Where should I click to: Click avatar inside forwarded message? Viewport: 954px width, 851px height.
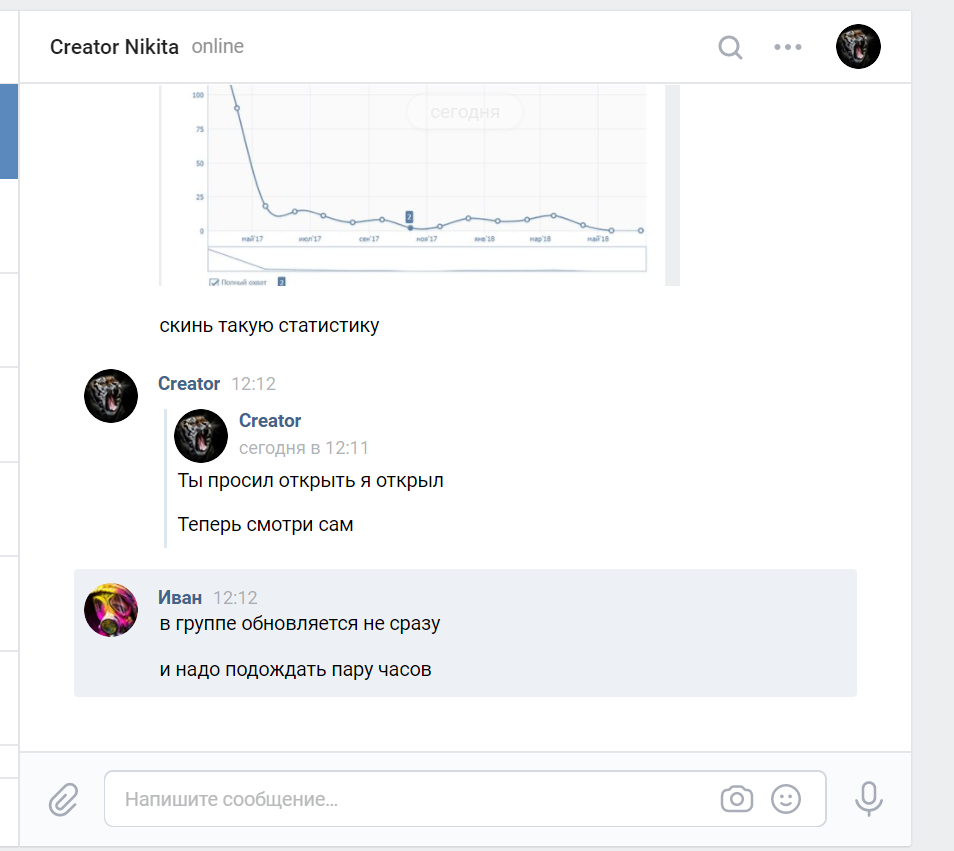pos(201,436)
